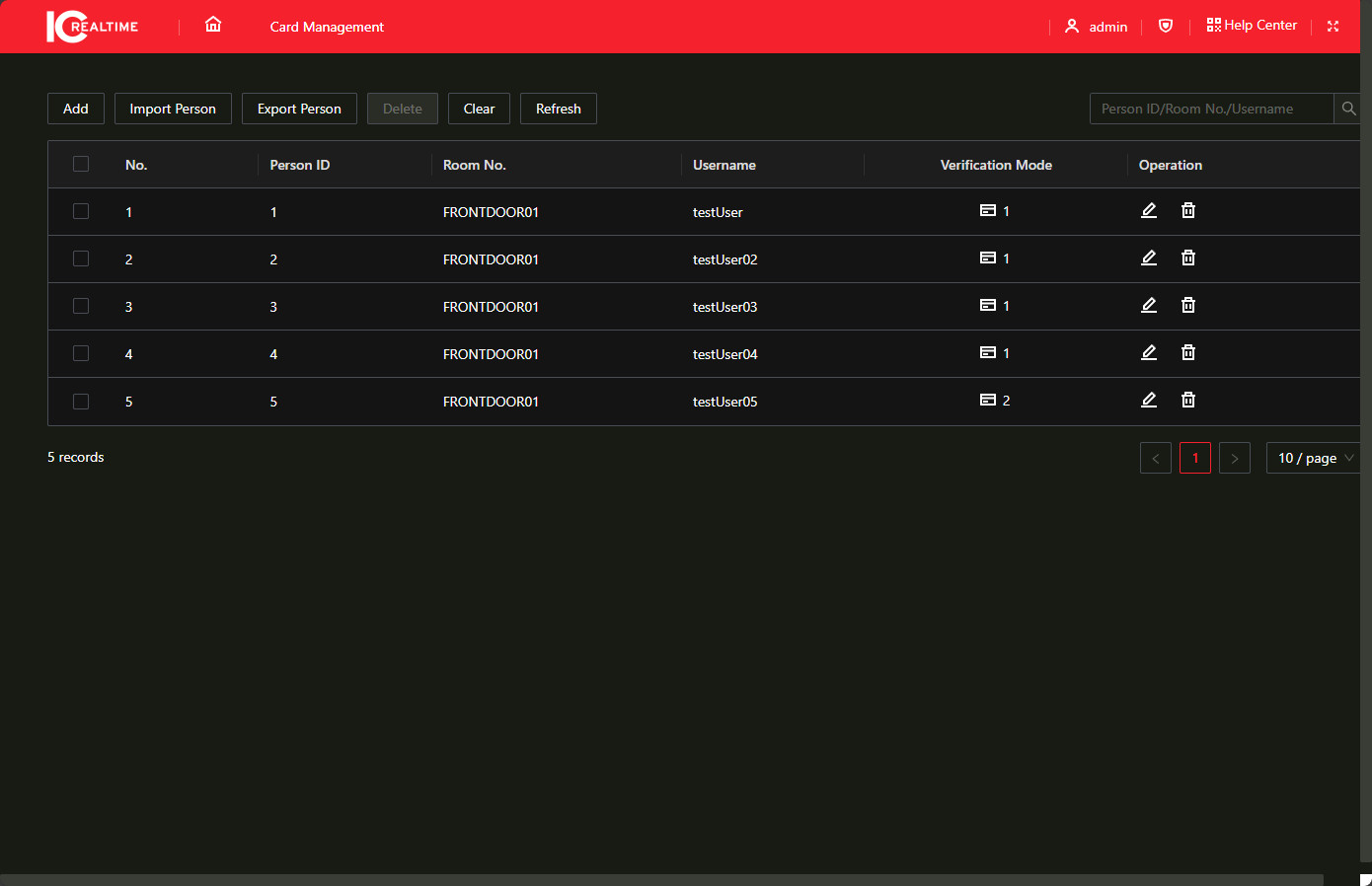The height and width of the screenshot is (886, 1372).
Task: Open the admin user account icon
Action: point(1072,27)
